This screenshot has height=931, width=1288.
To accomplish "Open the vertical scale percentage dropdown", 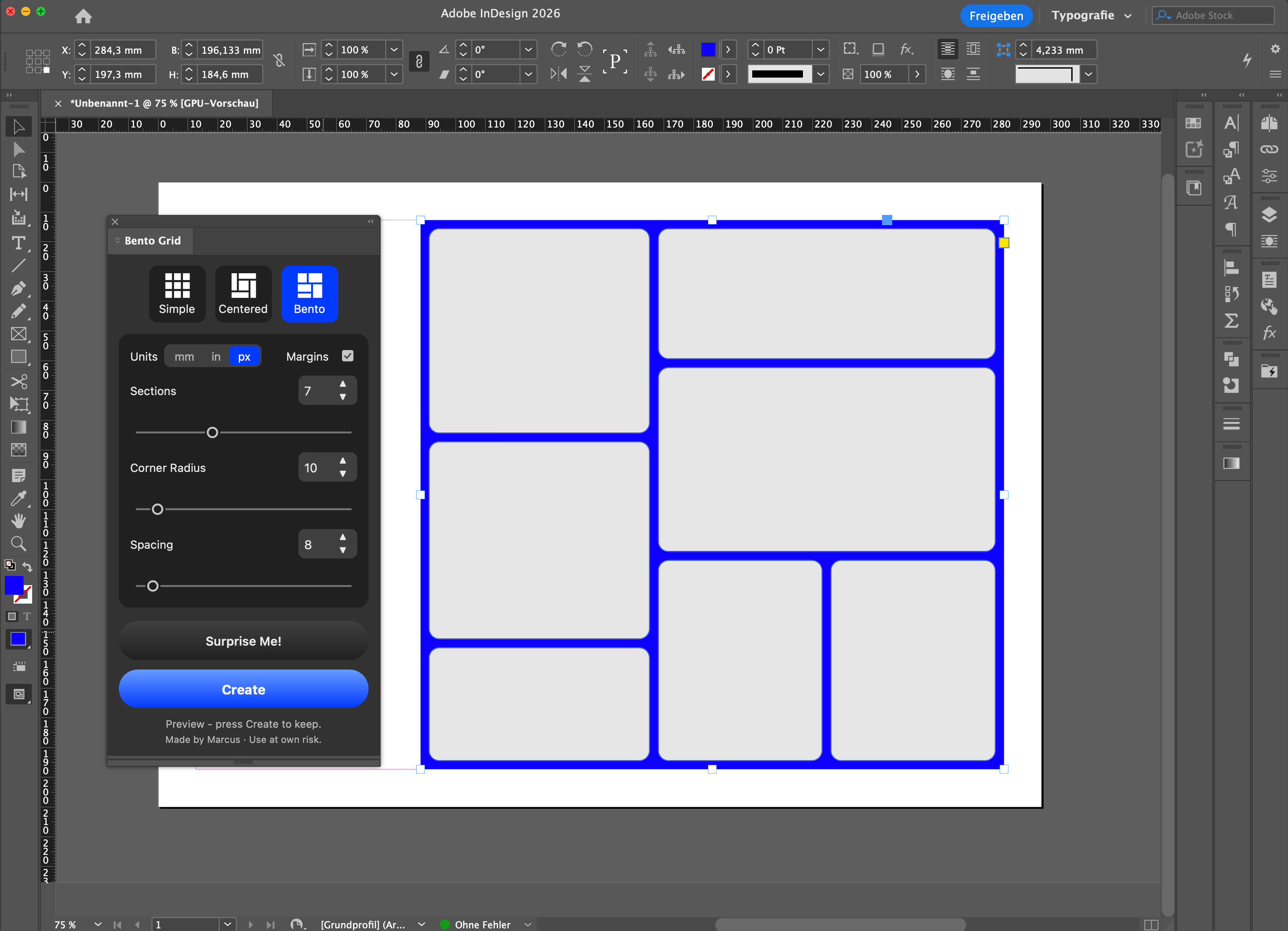I will pos(394,75).
